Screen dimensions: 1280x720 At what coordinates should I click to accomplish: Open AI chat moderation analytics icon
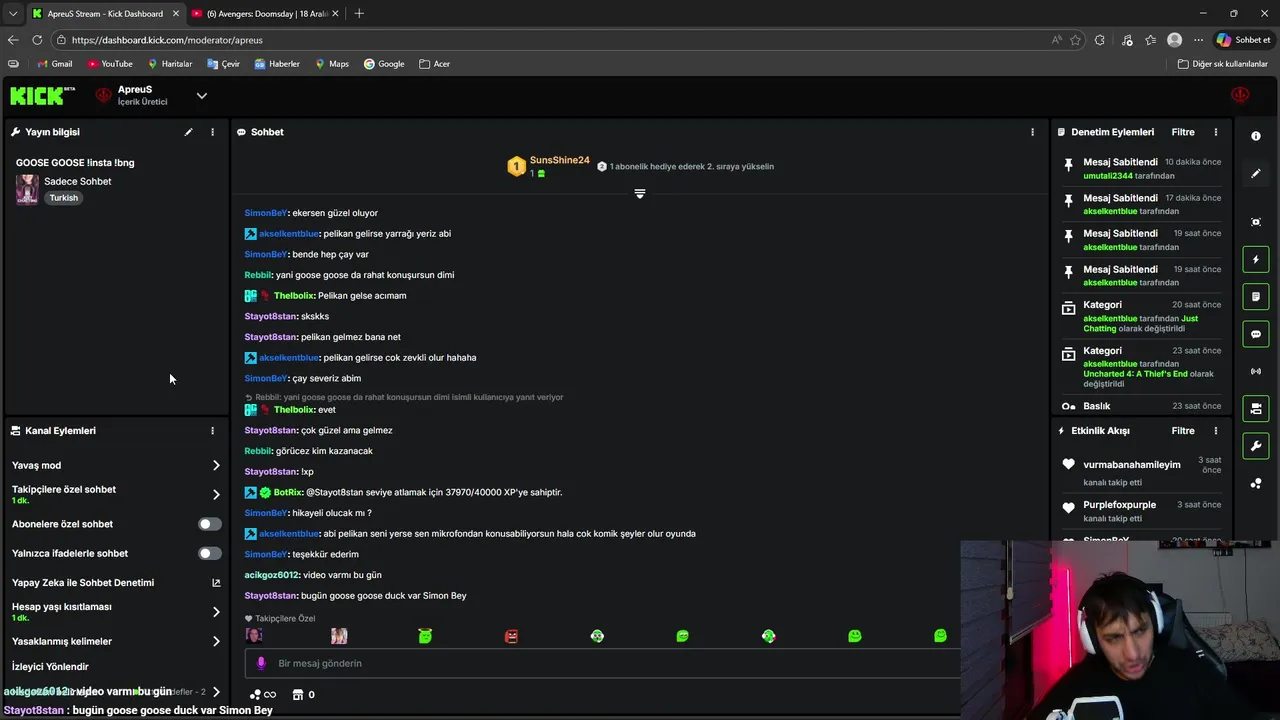216,583
